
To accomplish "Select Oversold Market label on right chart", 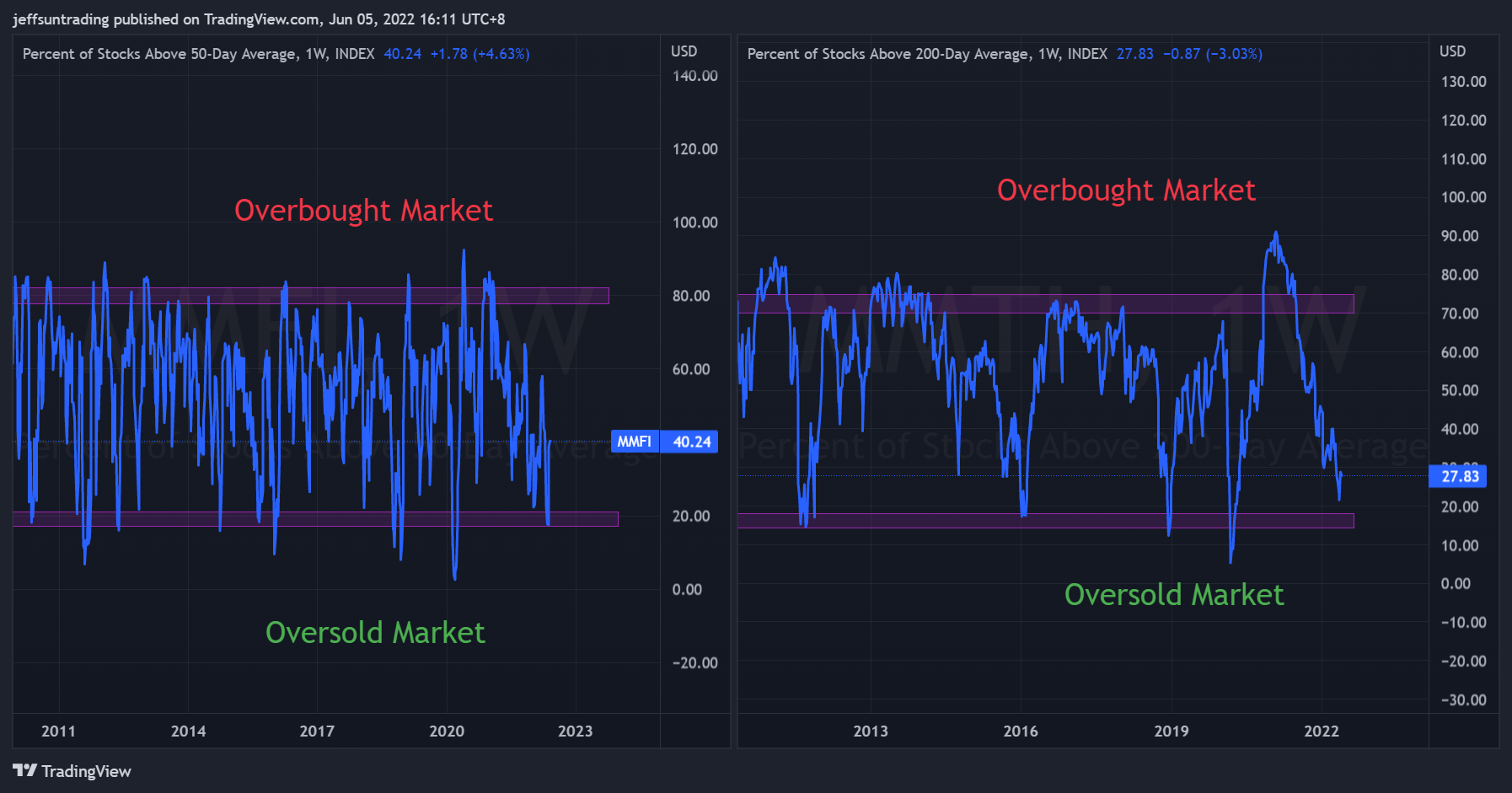I will pos(1174,595).
